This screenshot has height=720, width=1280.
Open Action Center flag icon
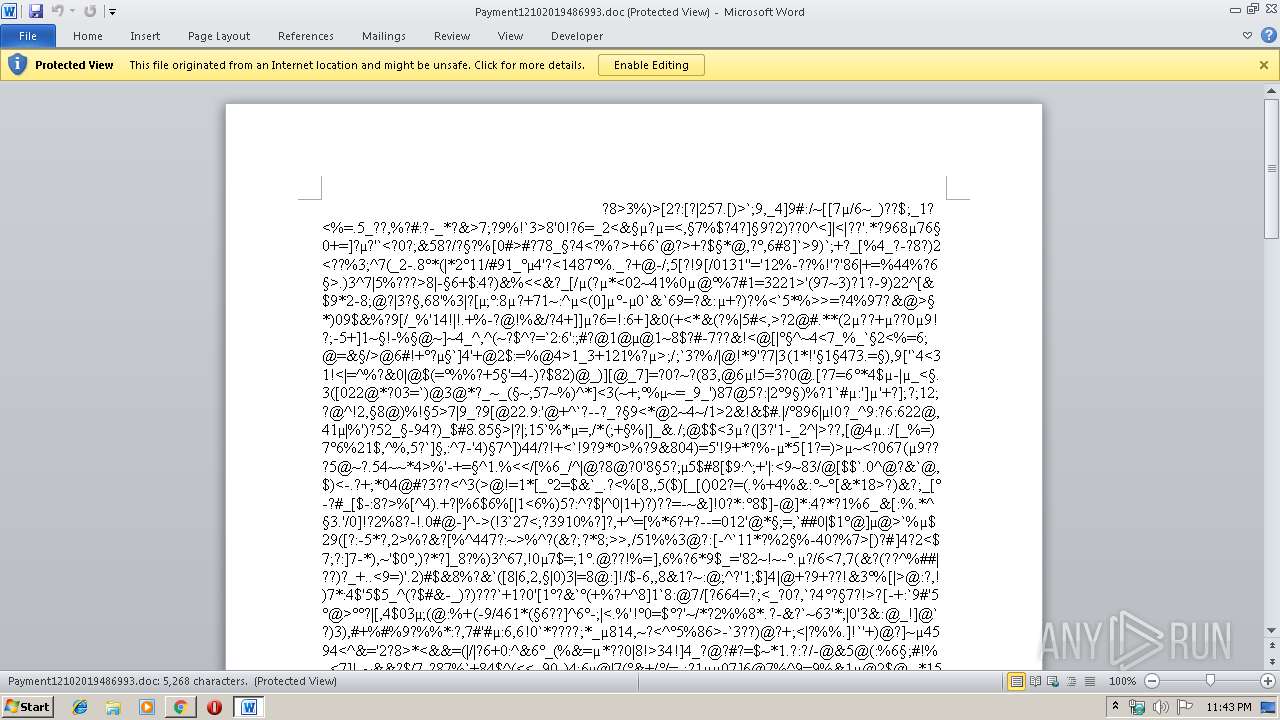pos(1185,707)
